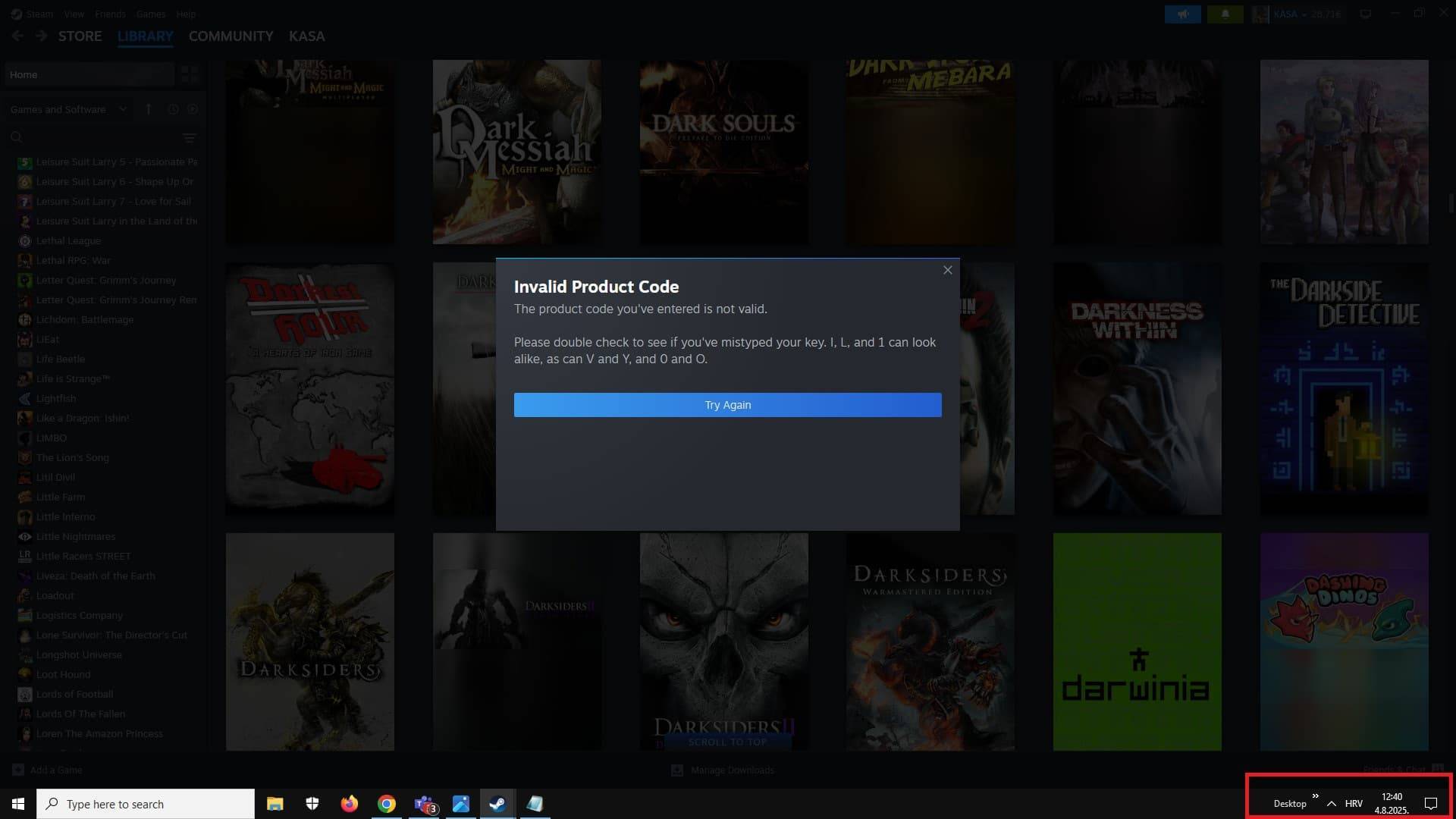Open the Dark Souls game thumbnail
This screenshot has width=1456, height=819.
pyautogui.click(x=723, y=152)
